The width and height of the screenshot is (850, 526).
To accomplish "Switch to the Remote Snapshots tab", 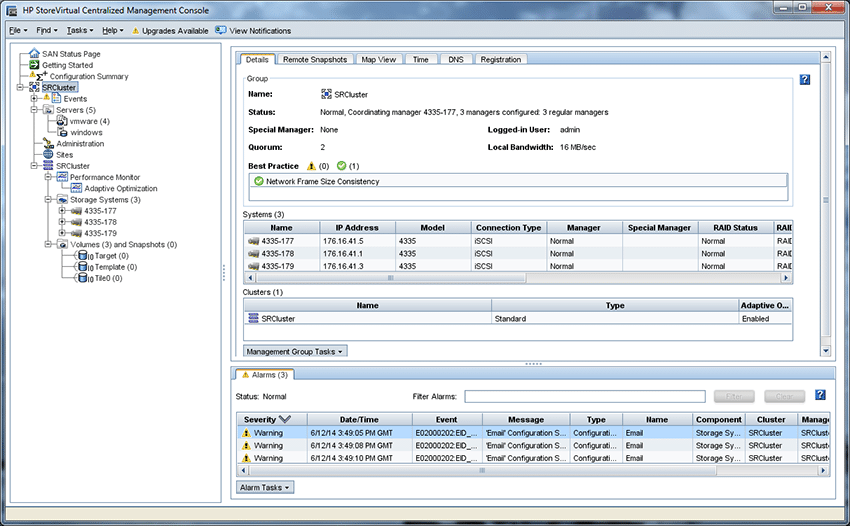I will coord(315,59).
